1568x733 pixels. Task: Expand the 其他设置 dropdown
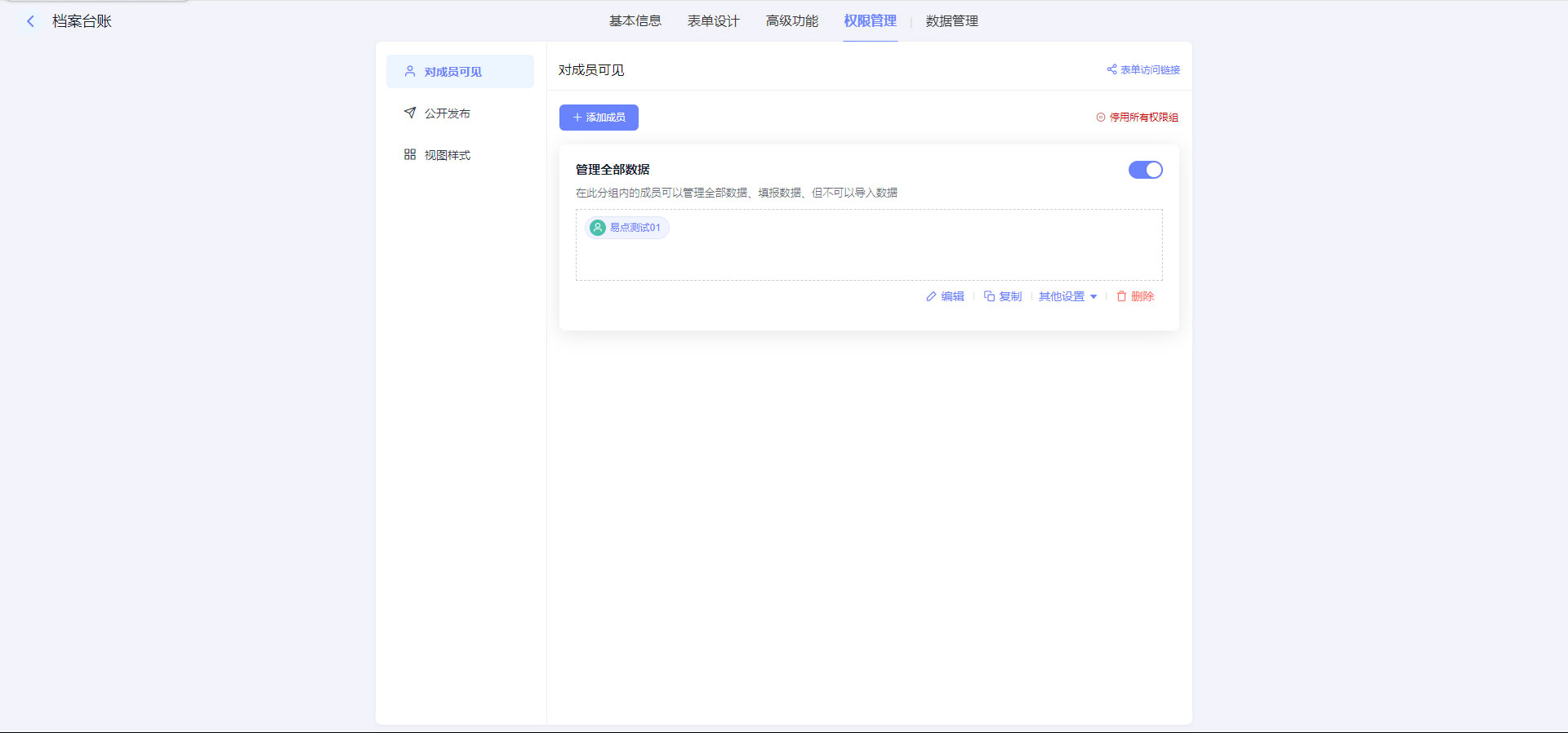coord(1067,296)
